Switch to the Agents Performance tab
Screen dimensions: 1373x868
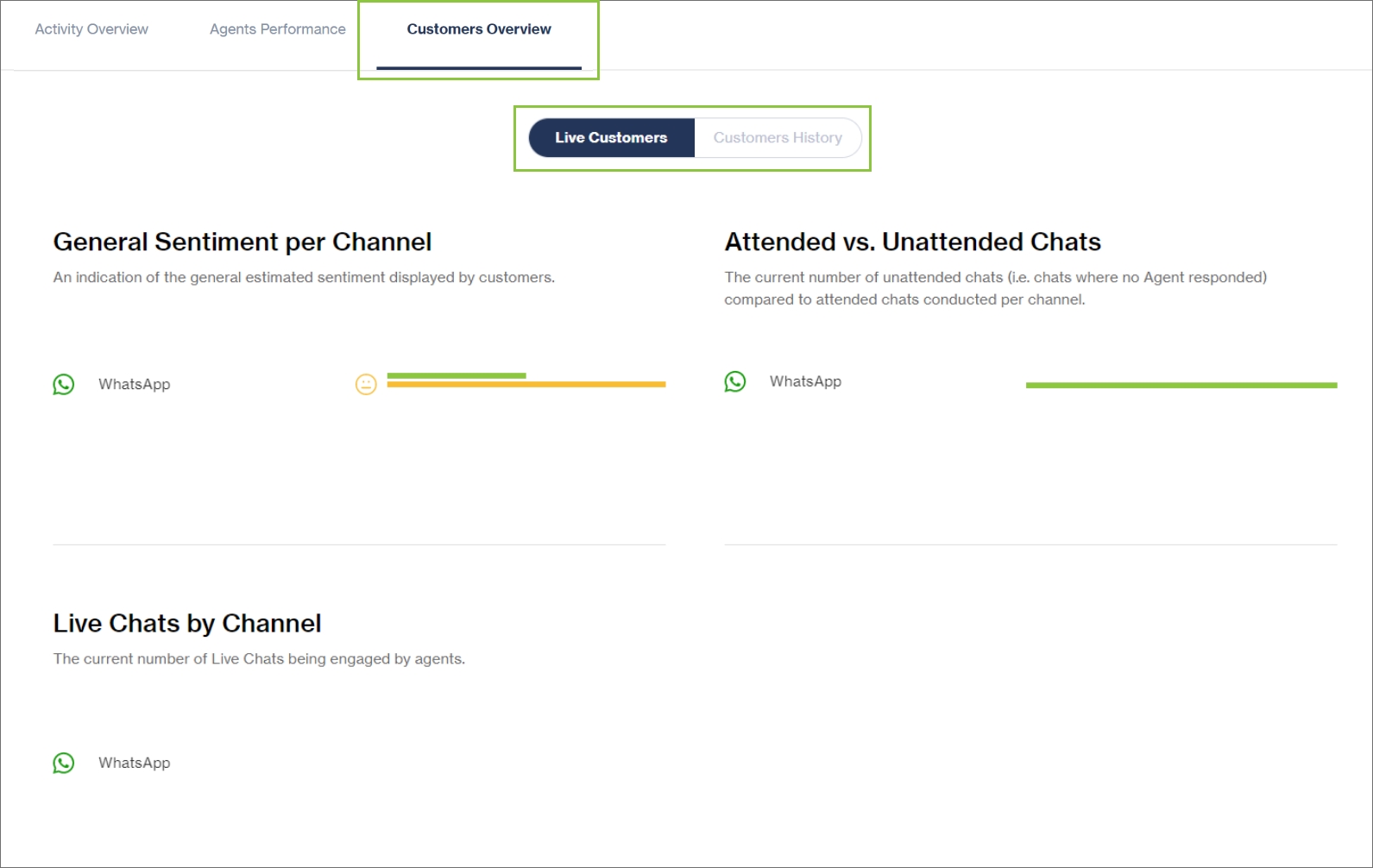click(x=277, y=29)
